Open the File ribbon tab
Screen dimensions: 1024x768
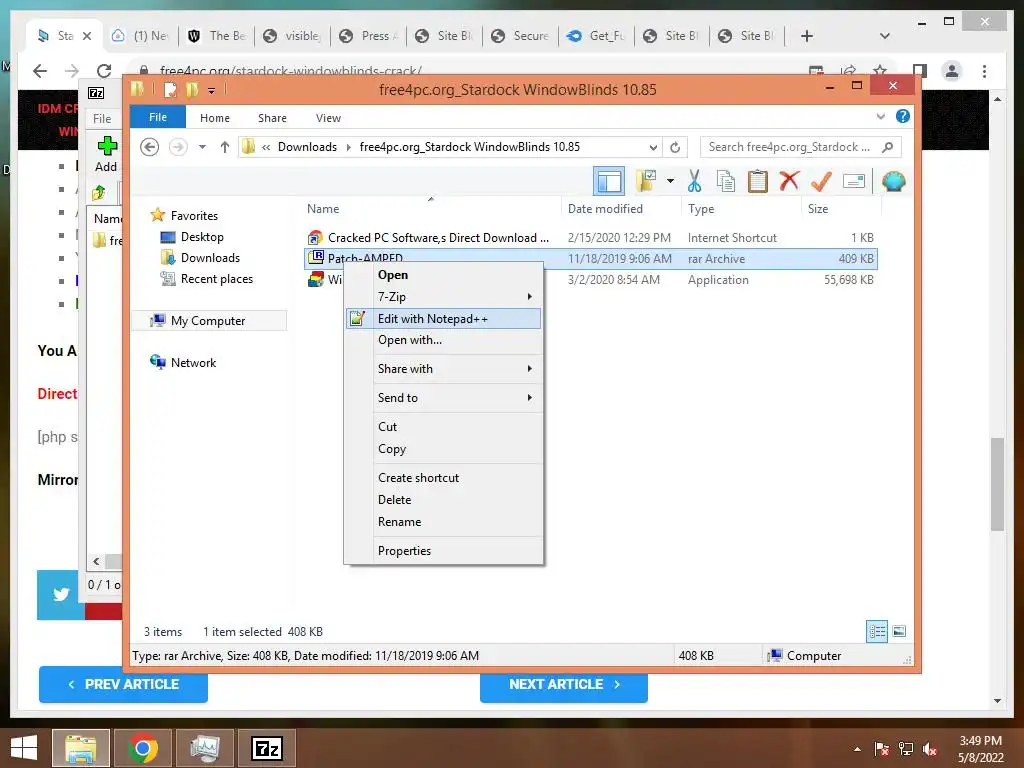(158, 117)
